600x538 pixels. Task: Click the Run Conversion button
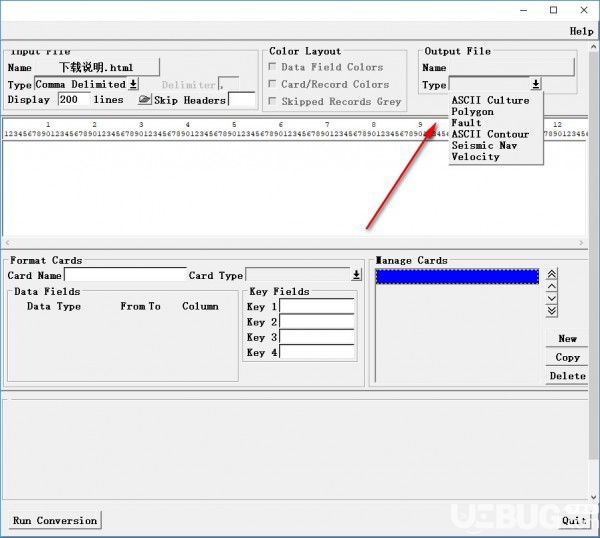(x=55, y=520)
